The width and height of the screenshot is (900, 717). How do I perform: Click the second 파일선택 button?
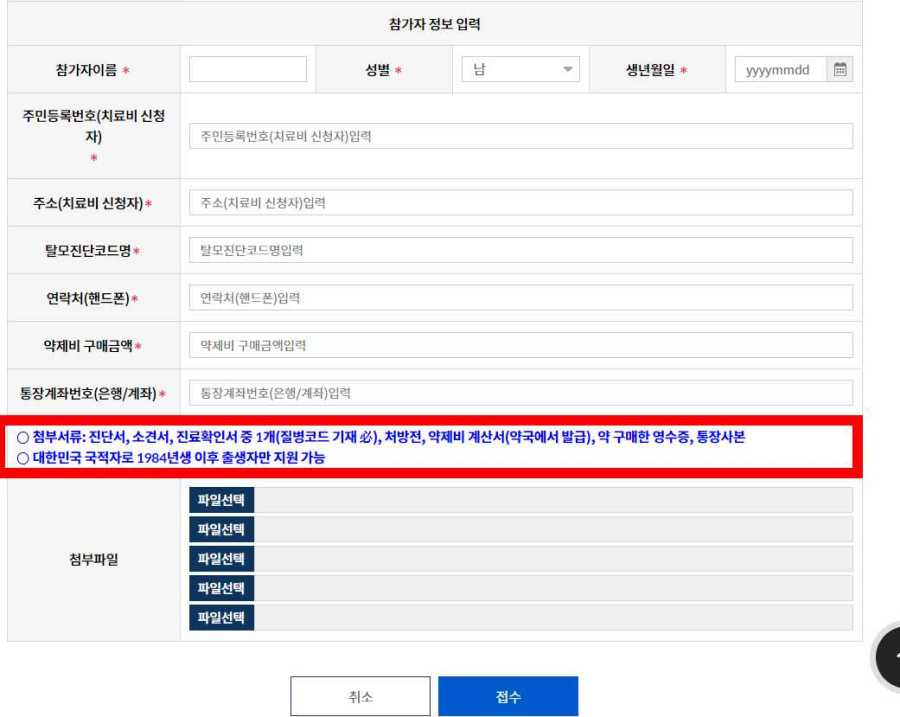(x=222, y=529)
